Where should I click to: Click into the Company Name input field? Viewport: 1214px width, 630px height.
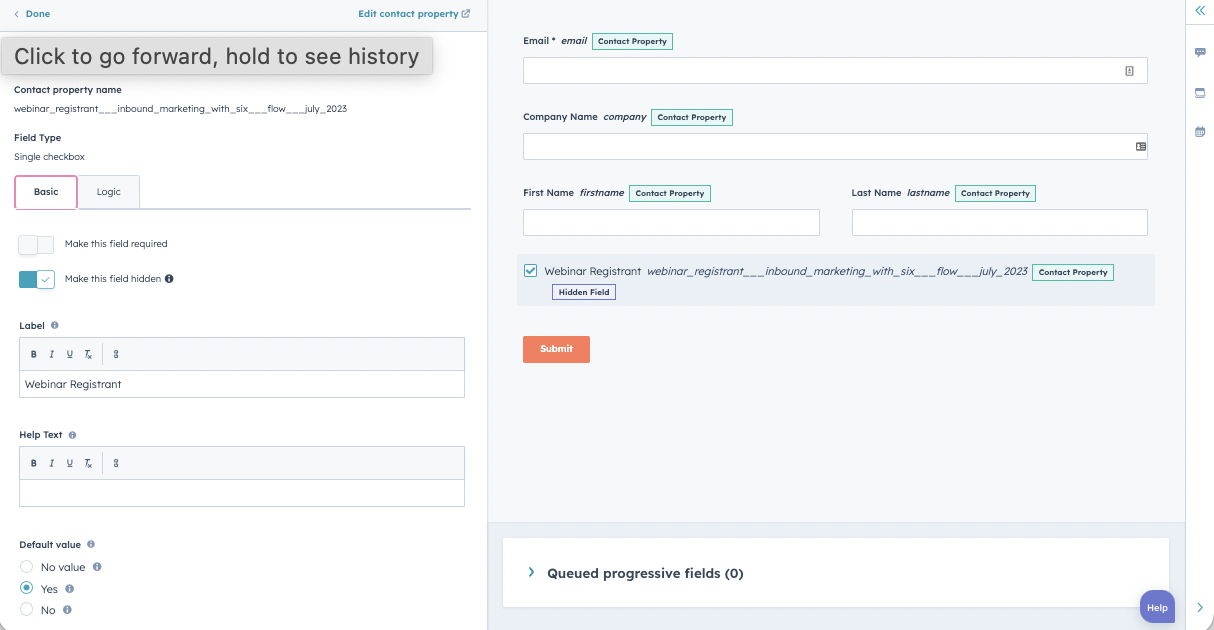826,146
